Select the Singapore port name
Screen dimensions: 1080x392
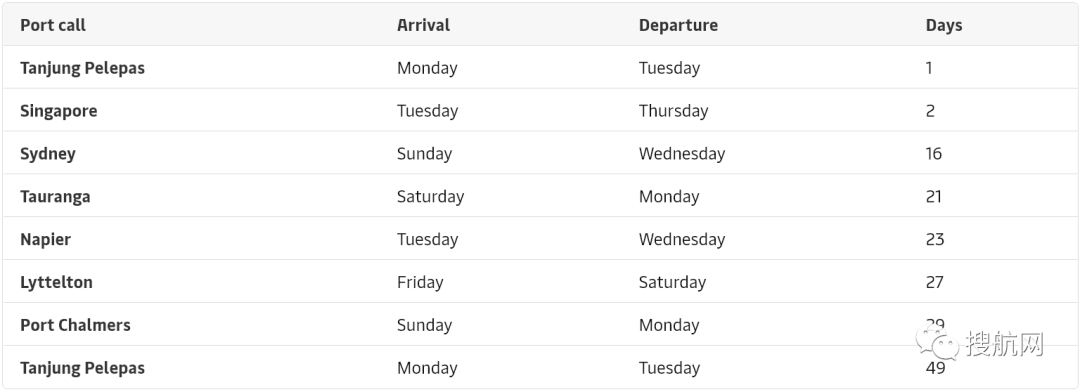tap(59, 111)
